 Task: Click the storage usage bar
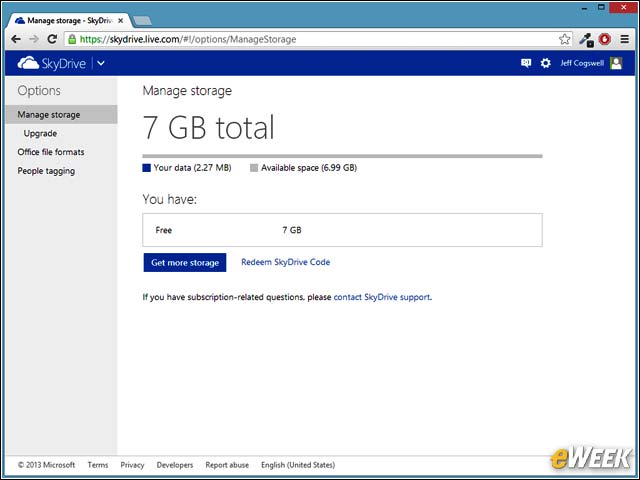[342, 156]
